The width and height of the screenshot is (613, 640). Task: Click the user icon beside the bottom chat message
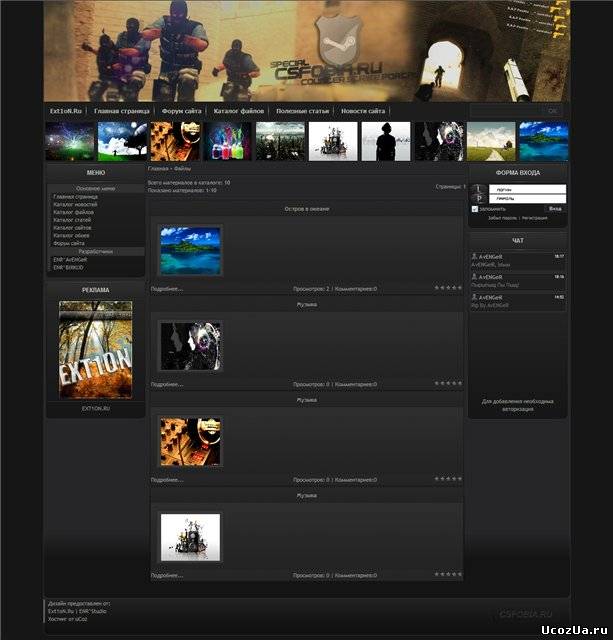[474, 297]
